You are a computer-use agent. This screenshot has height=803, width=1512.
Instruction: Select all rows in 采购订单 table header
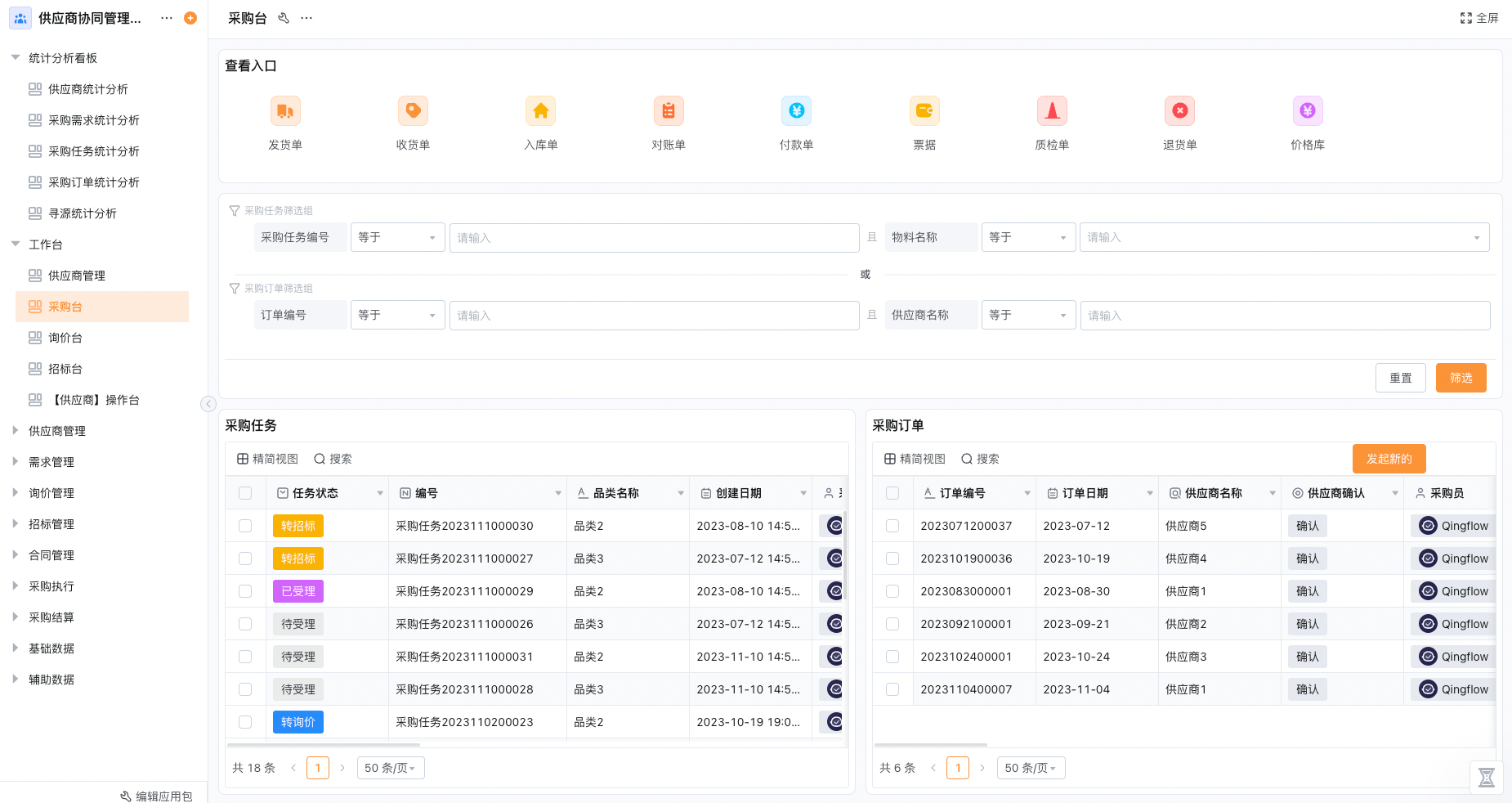coord(892,493)
